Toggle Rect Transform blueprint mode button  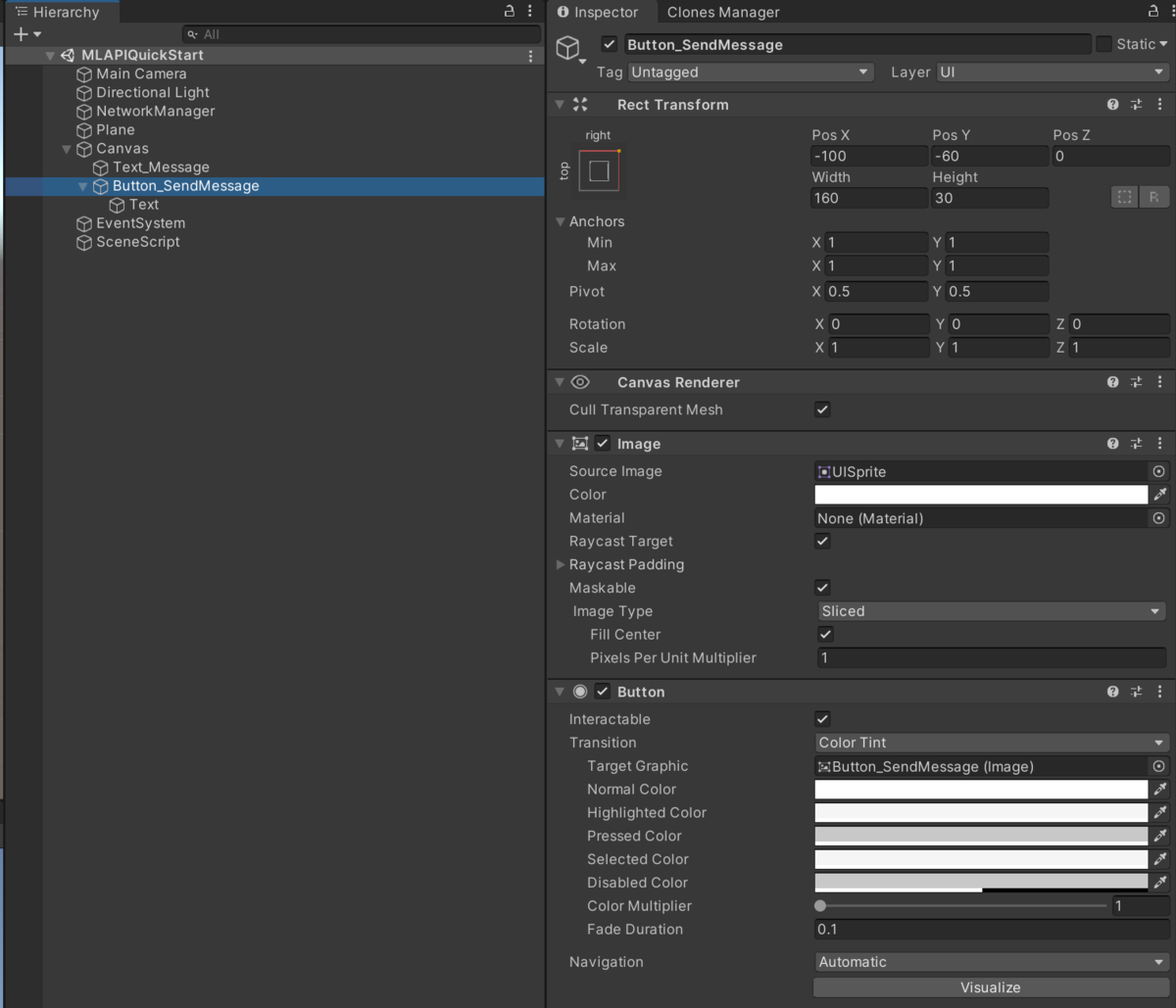coord(1125,197)
